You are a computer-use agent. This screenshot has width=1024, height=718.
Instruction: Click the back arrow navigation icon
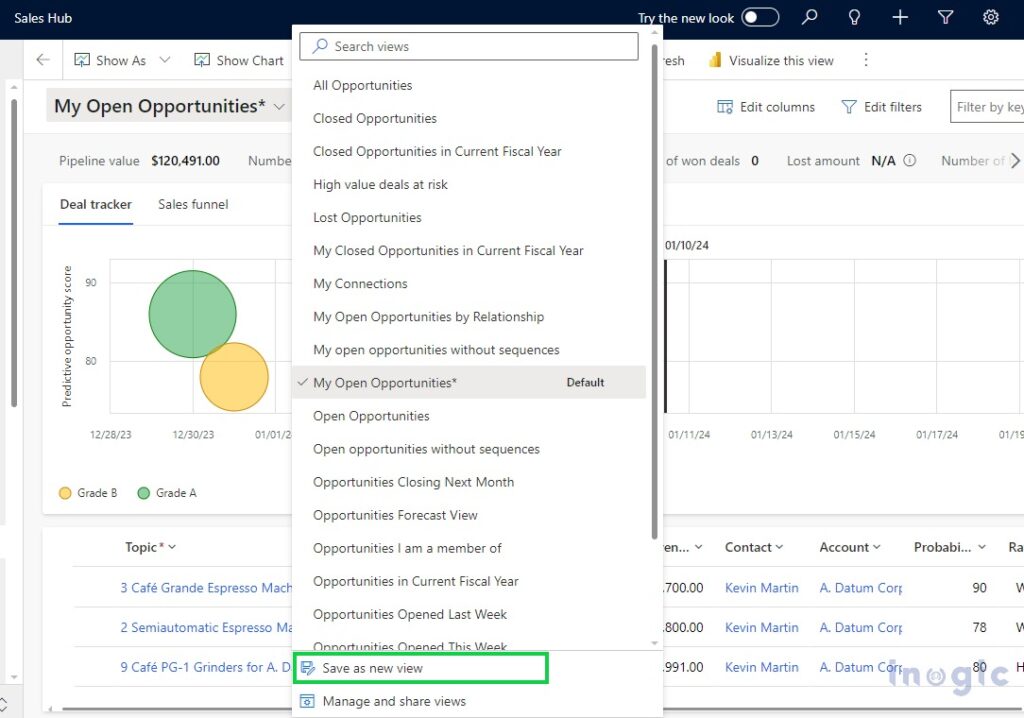point(41,60)
